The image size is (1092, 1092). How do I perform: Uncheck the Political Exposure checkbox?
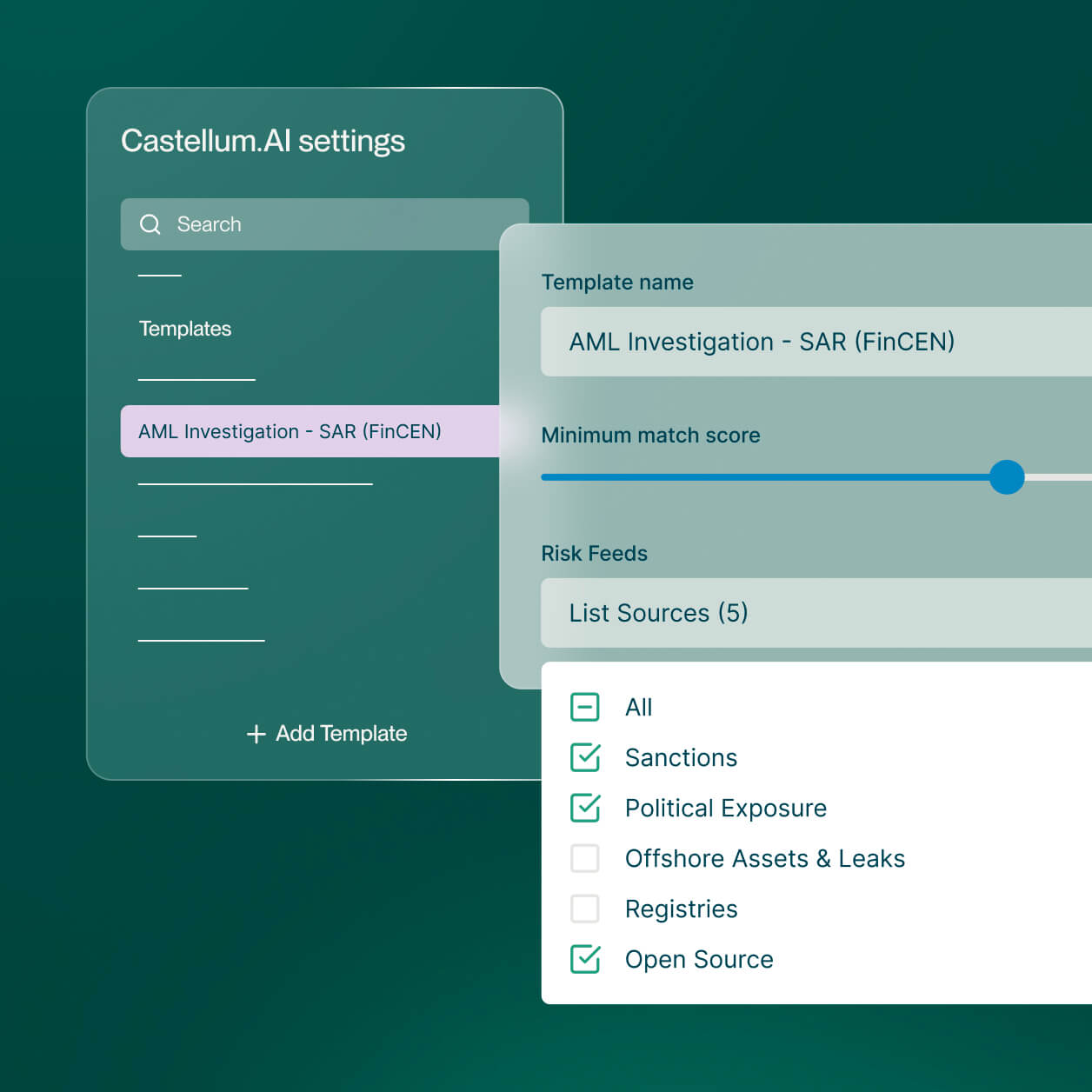point(585,808)
